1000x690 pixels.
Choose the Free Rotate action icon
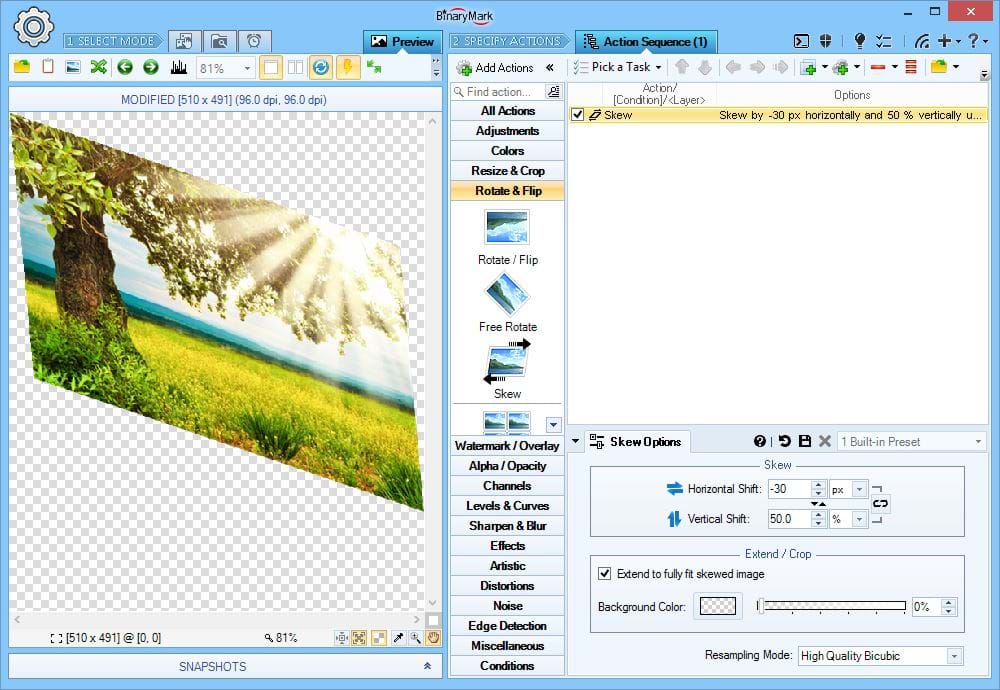point(507,297)
